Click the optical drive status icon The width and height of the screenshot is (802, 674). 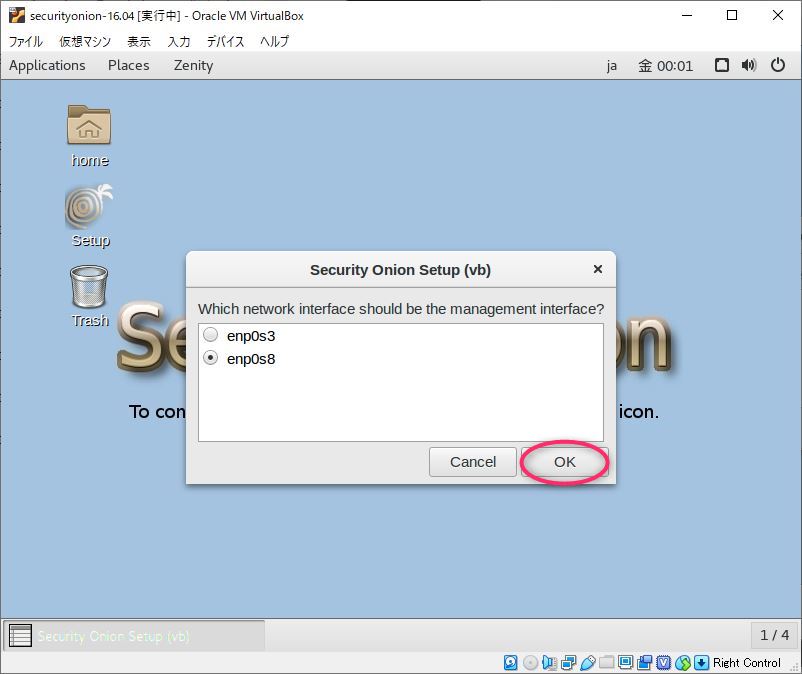coord(530,663)
